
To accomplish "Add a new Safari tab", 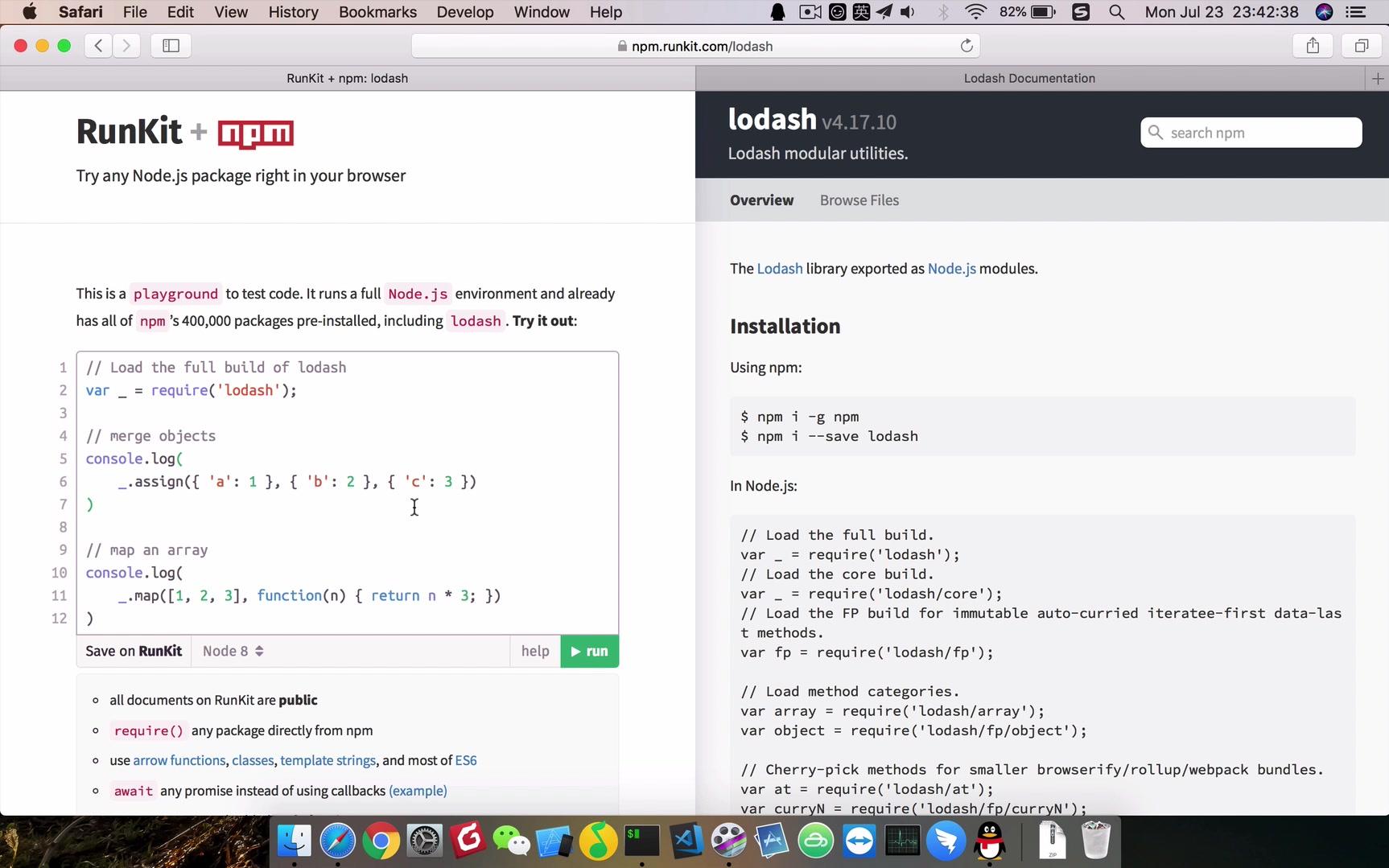I will point(1378,78).
